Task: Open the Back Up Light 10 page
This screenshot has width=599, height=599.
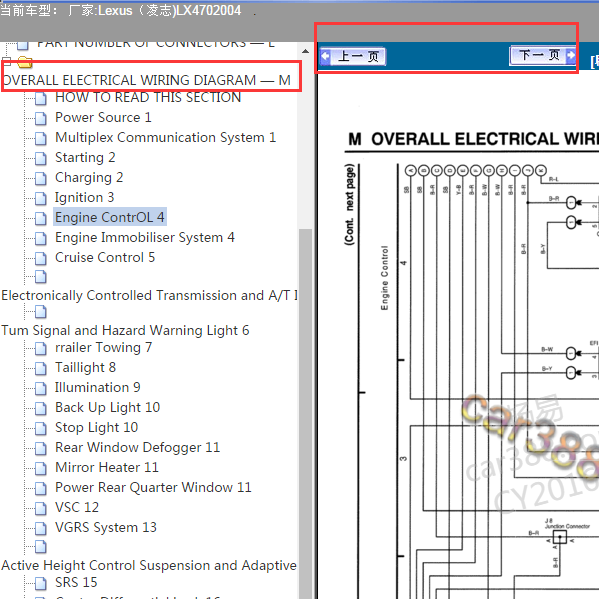Action: click(x=107, y=408)
